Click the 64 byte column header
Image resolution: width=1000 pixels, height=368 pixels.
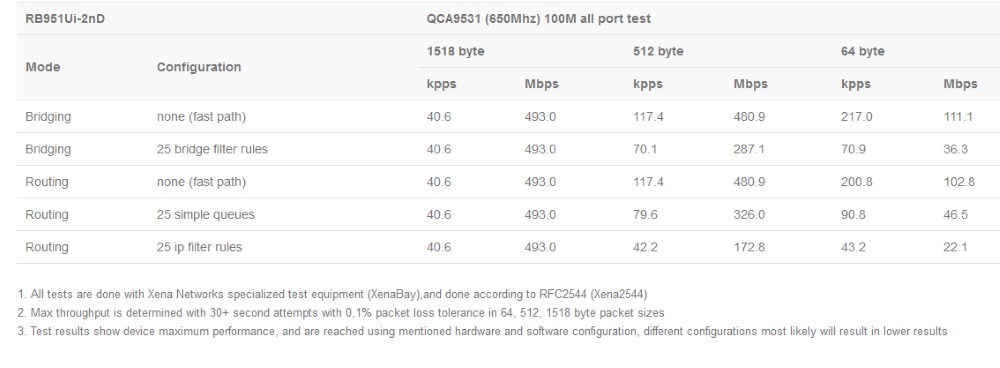pyautogui.click(x=863, y=51)
